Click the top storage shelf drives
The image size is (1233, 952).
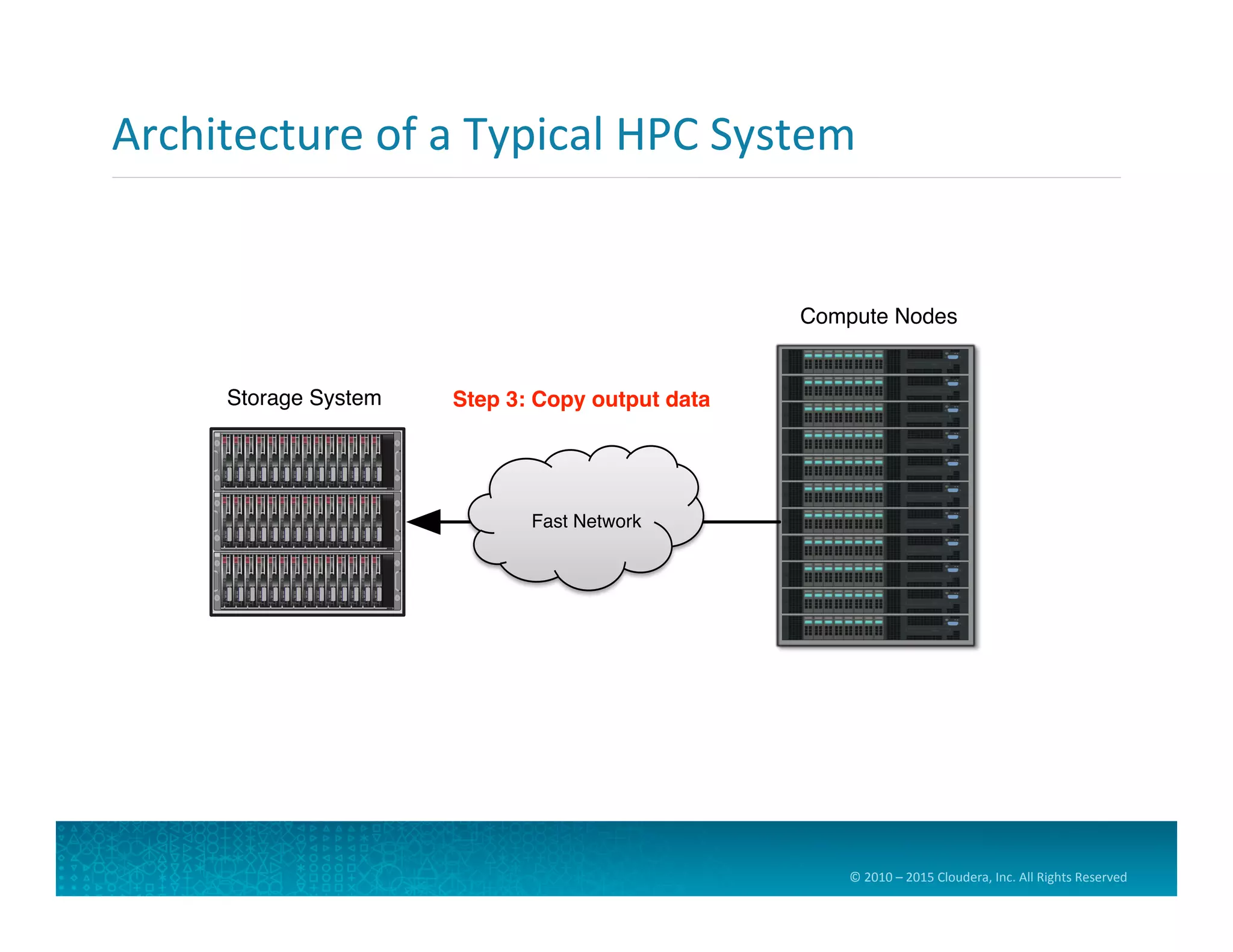(x=301, y=460)
